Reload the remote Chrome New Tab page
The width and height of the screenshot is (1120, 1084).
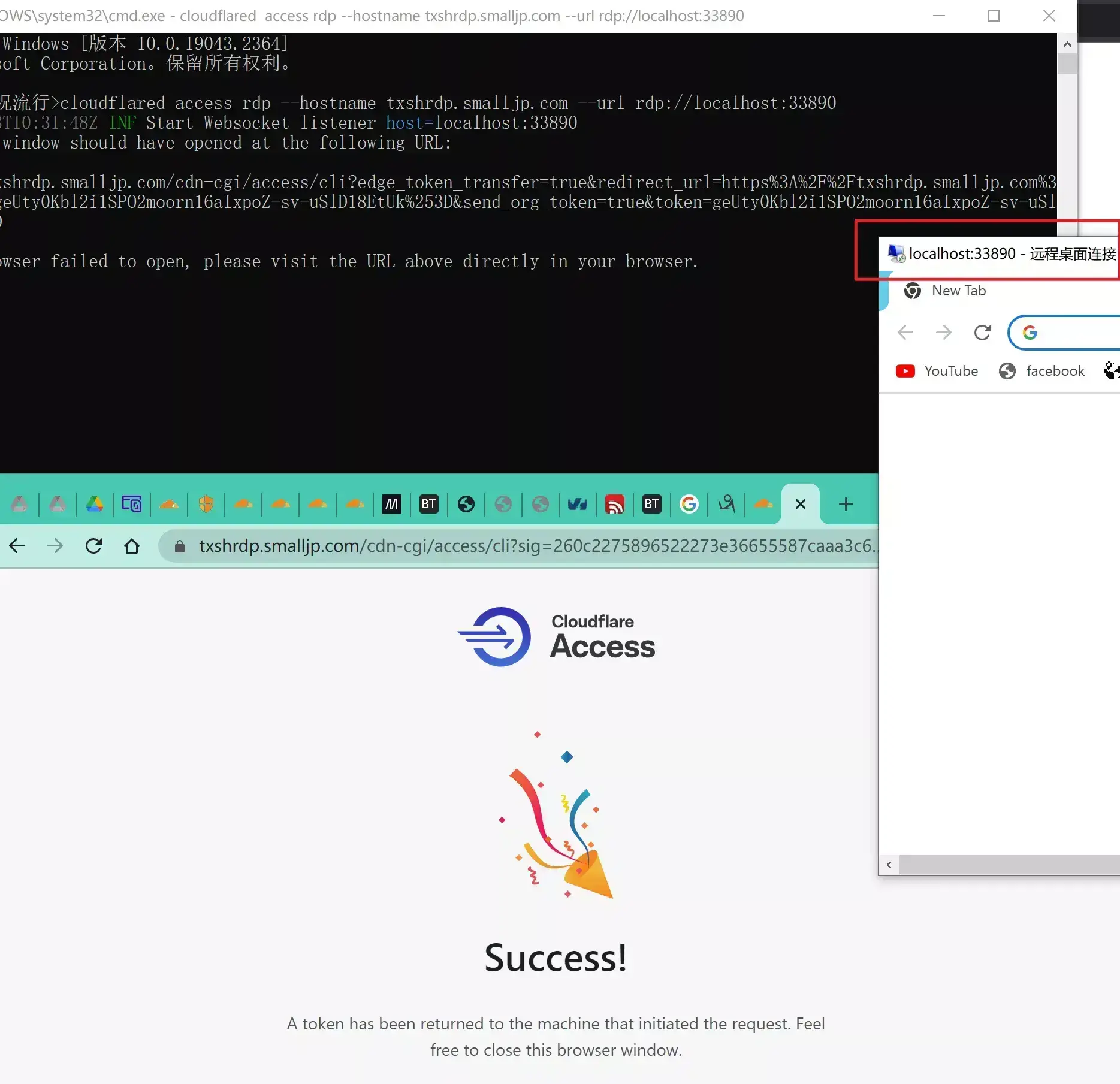[982, 333]
